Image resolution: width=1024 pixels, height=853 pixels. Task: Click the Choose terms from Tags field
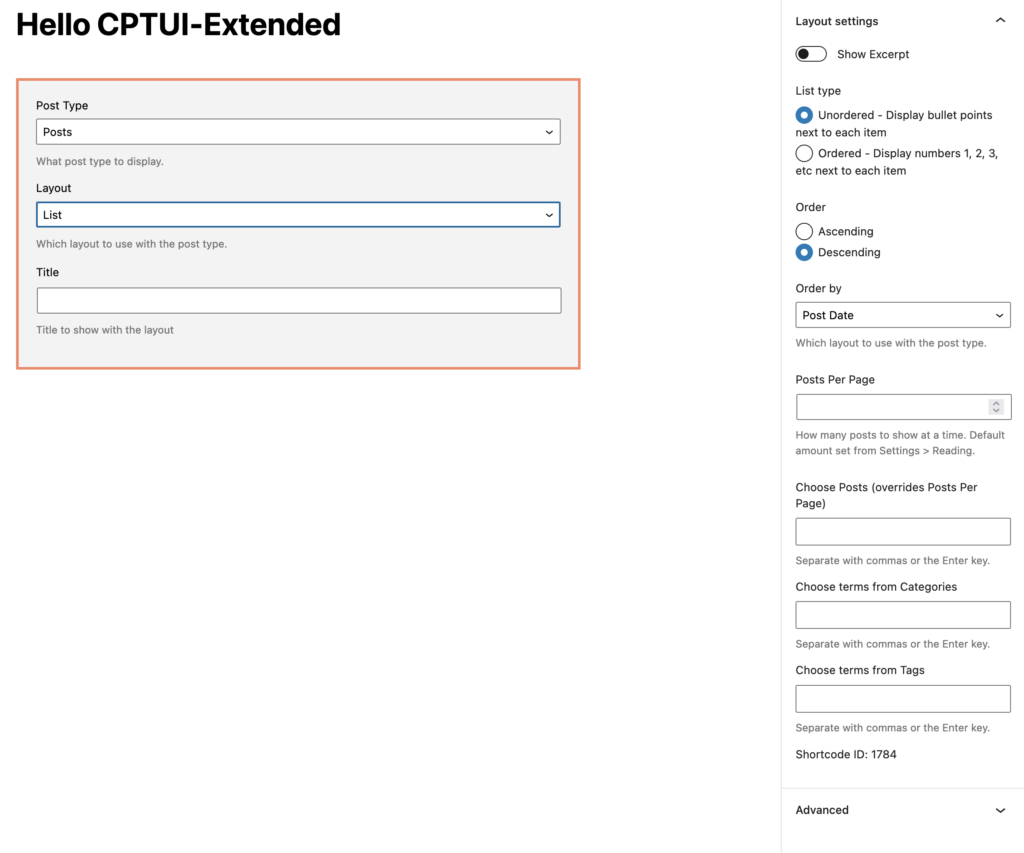pos(902,698)
